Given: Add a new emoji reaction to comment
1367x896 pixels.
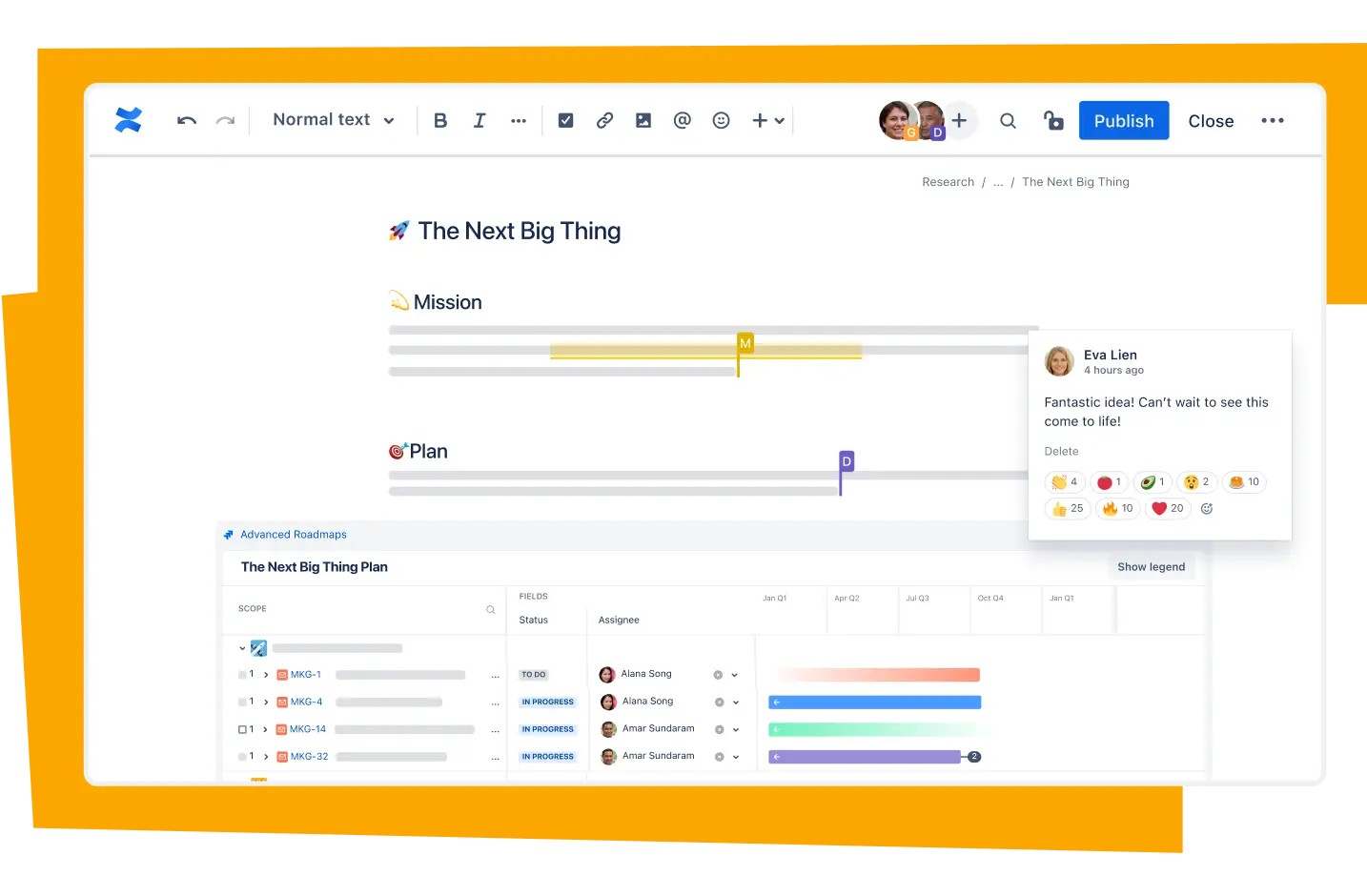Looking at the screenshot, I should point(1207,509).
